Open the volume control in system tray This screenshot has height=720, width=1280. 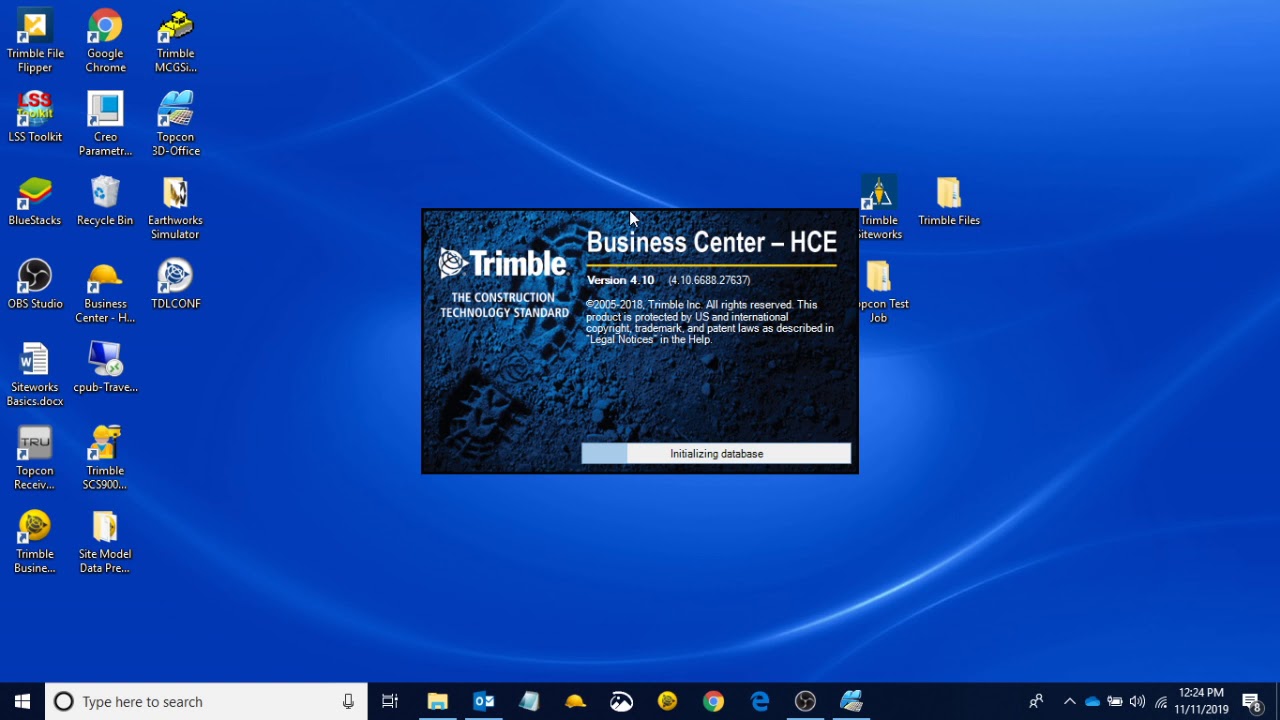point(1137,701)
